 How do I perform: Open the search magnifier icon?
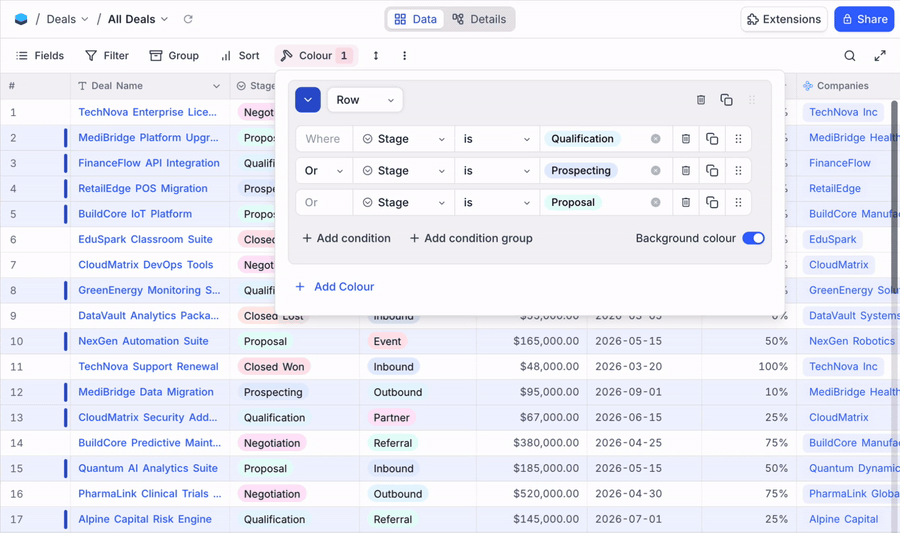click(849, 56)
